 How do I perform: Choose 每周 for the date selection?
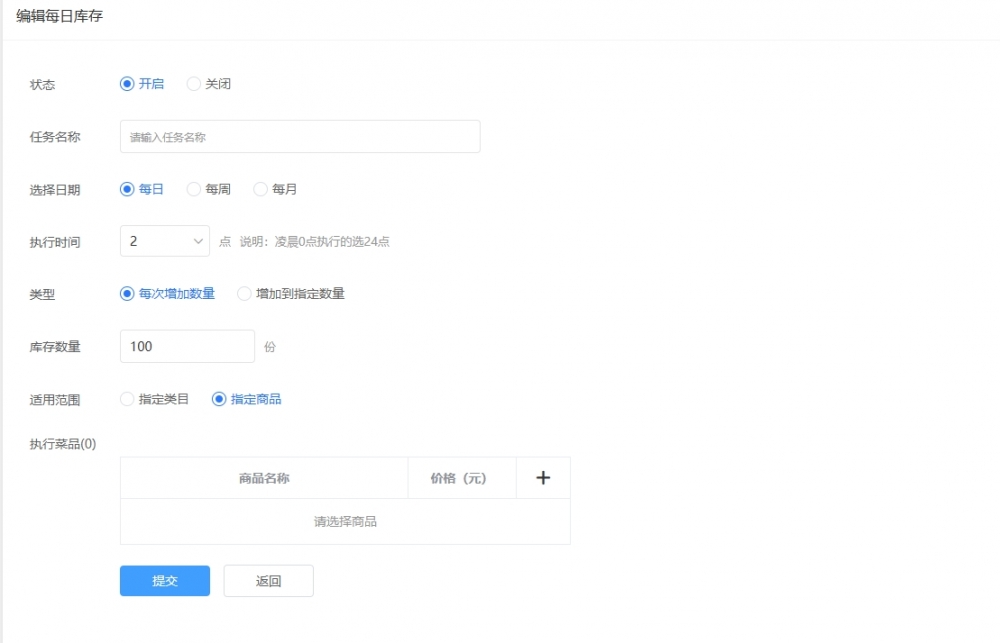point(194,189)
